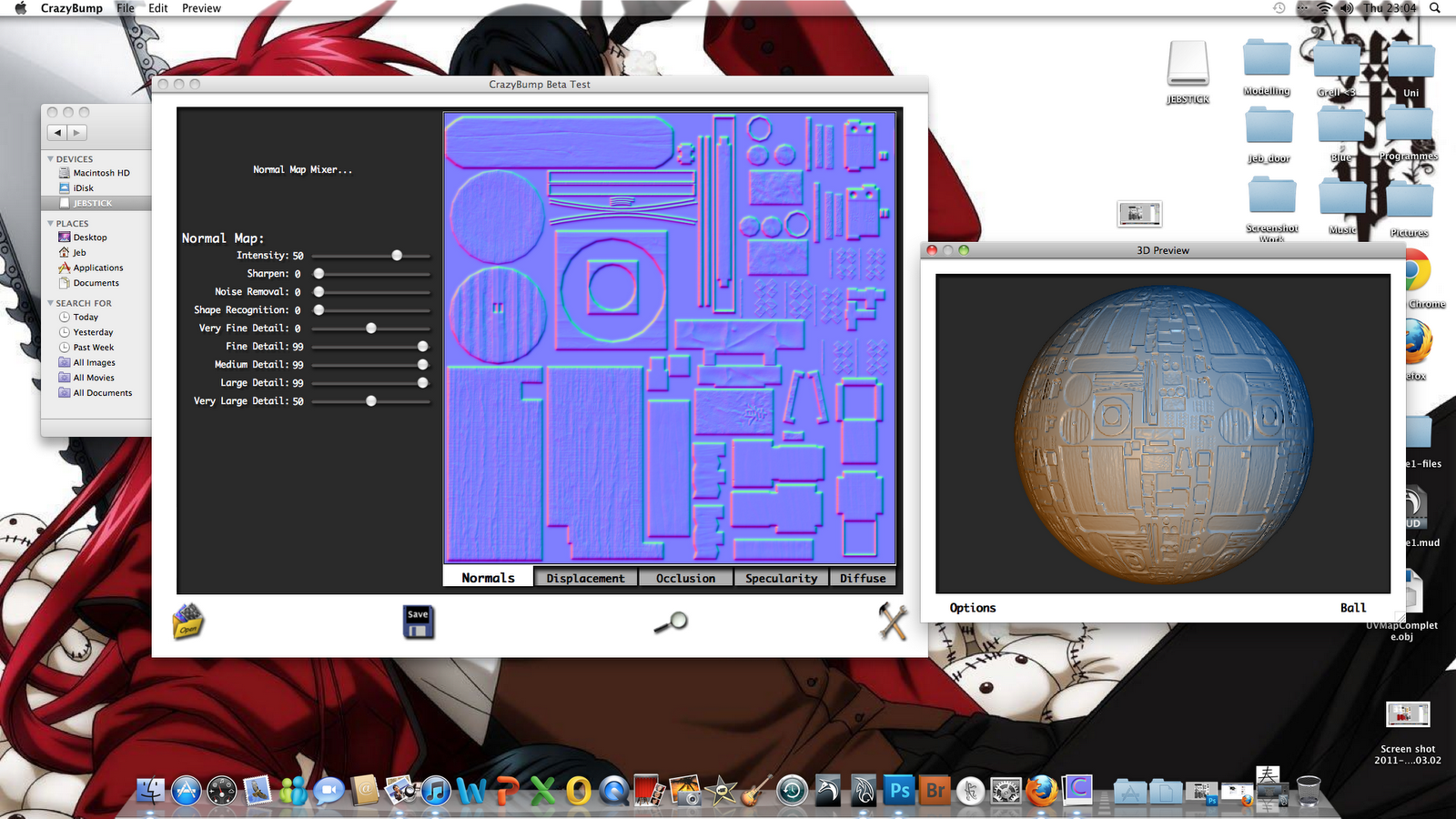1456x819 pixels.
Task: Click the Medium Detail slider handle
Action: (x=423, y=365)
